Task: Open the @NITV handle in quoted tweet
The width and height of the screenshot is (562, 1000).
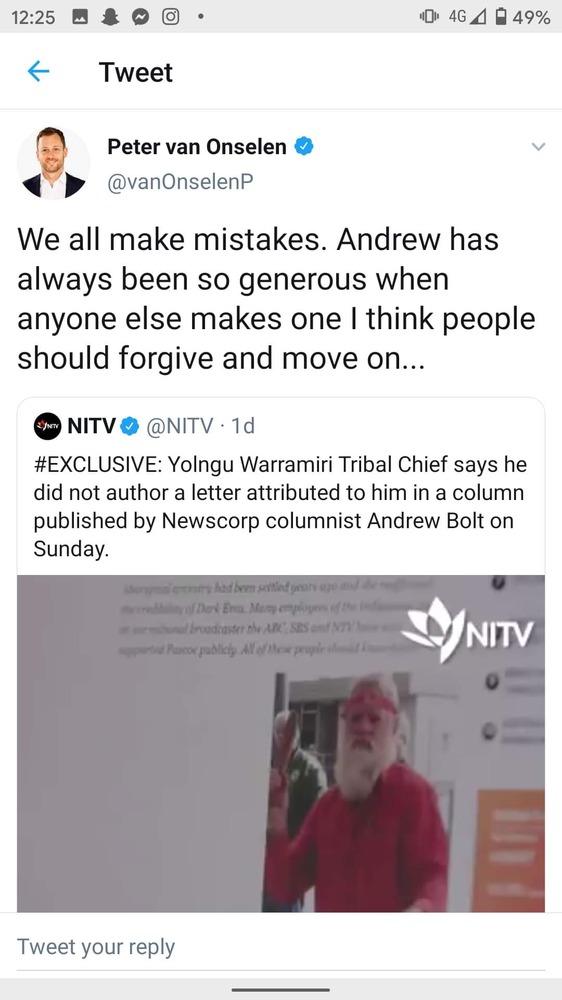Action: pos(180,425)
